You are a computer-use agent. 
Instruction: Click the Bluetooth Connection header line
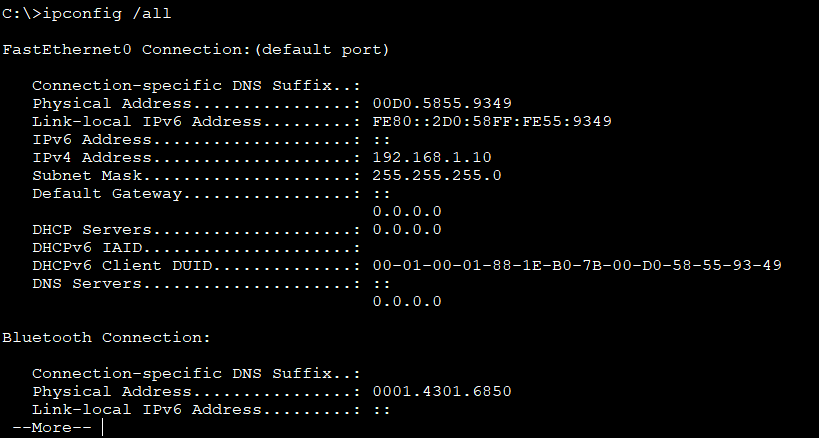click(x=106, y=338)
